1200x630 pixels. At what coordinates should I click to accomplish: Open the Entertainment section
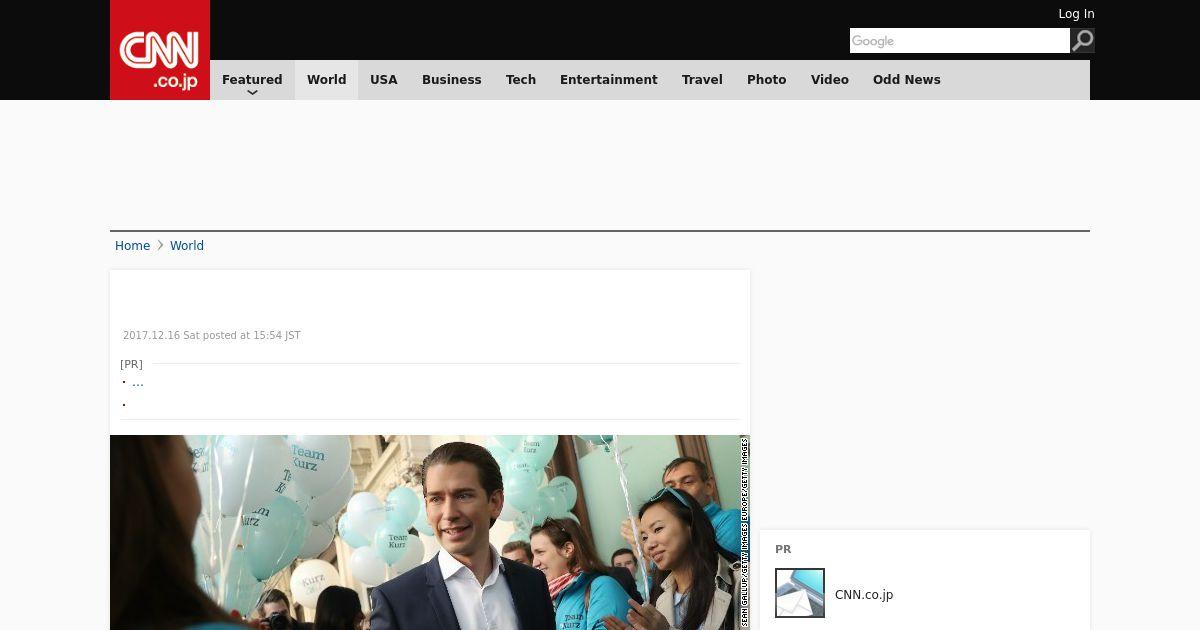point(609,80)
